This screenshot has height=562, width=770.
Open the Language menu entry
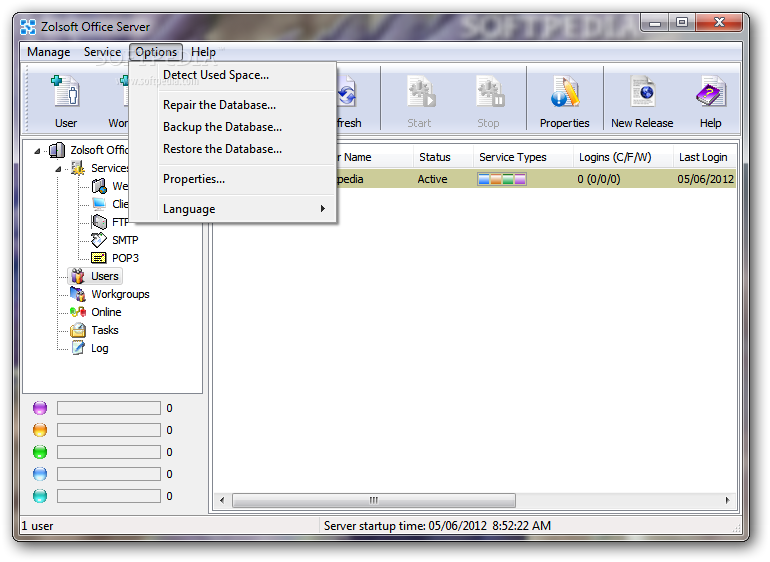(x=189, y=209)
